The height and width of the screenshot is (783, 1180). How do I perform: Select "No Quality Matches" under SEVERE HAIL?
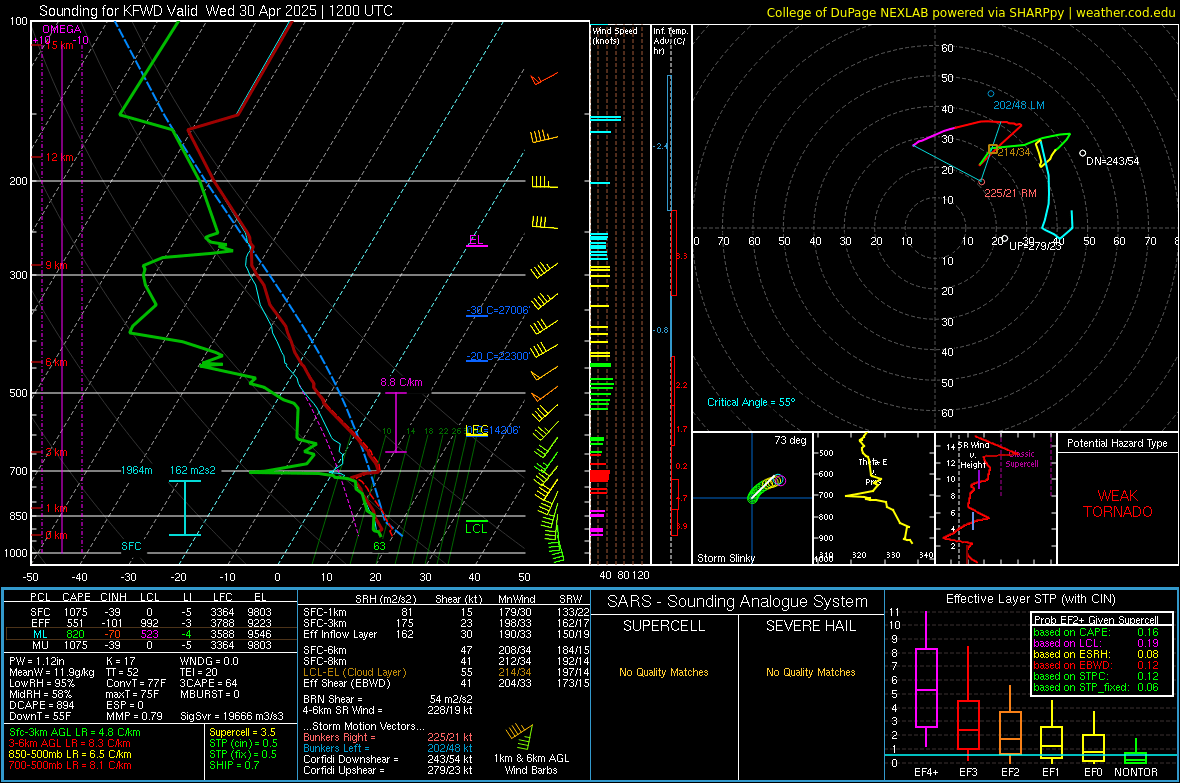tap(810, 672)
